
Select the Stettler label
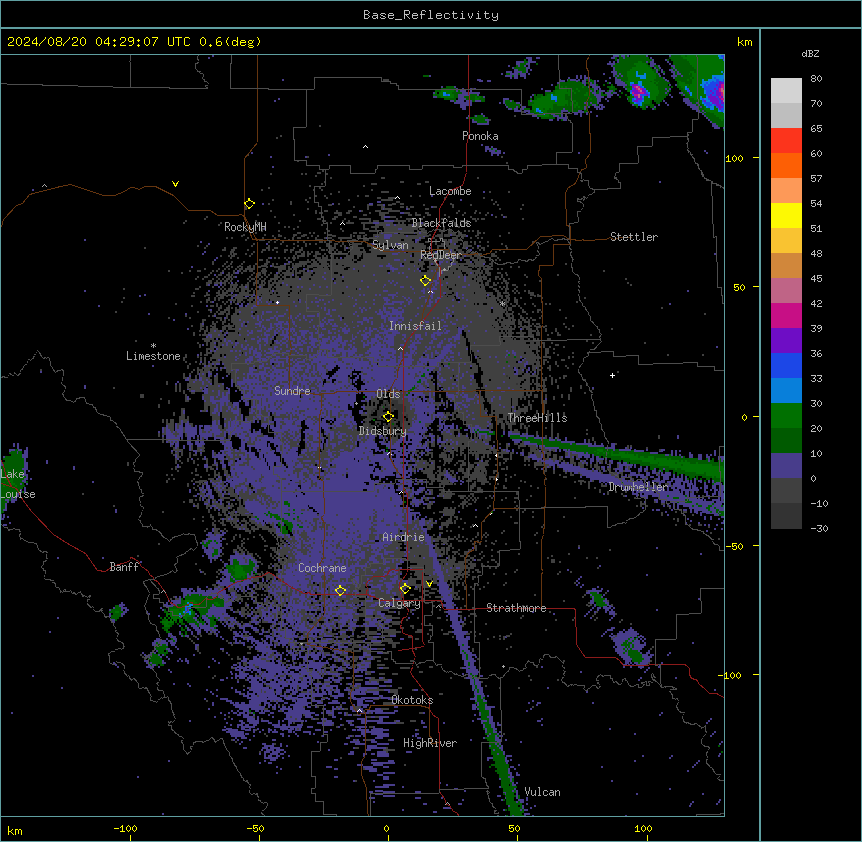tap(634, 237)
